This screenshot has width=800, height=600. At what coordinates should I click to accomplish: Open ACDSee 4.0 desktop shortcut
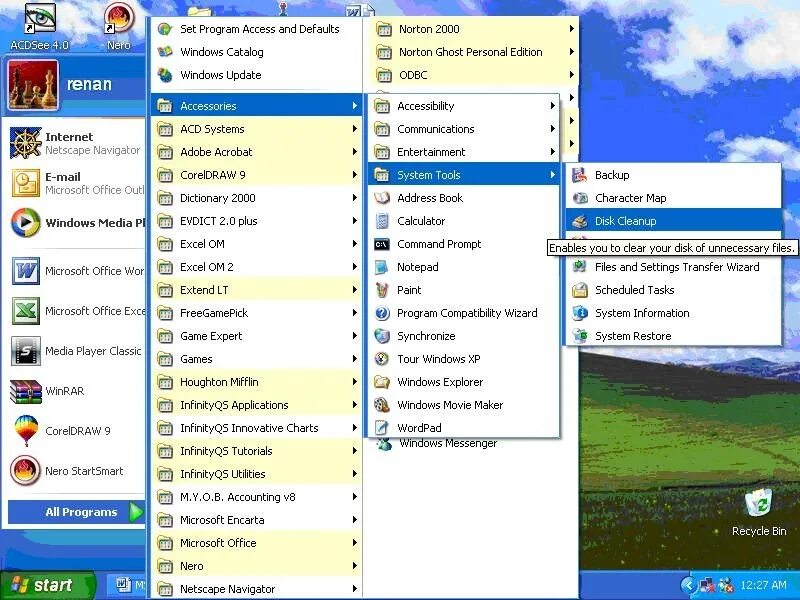tap(39, 26)
